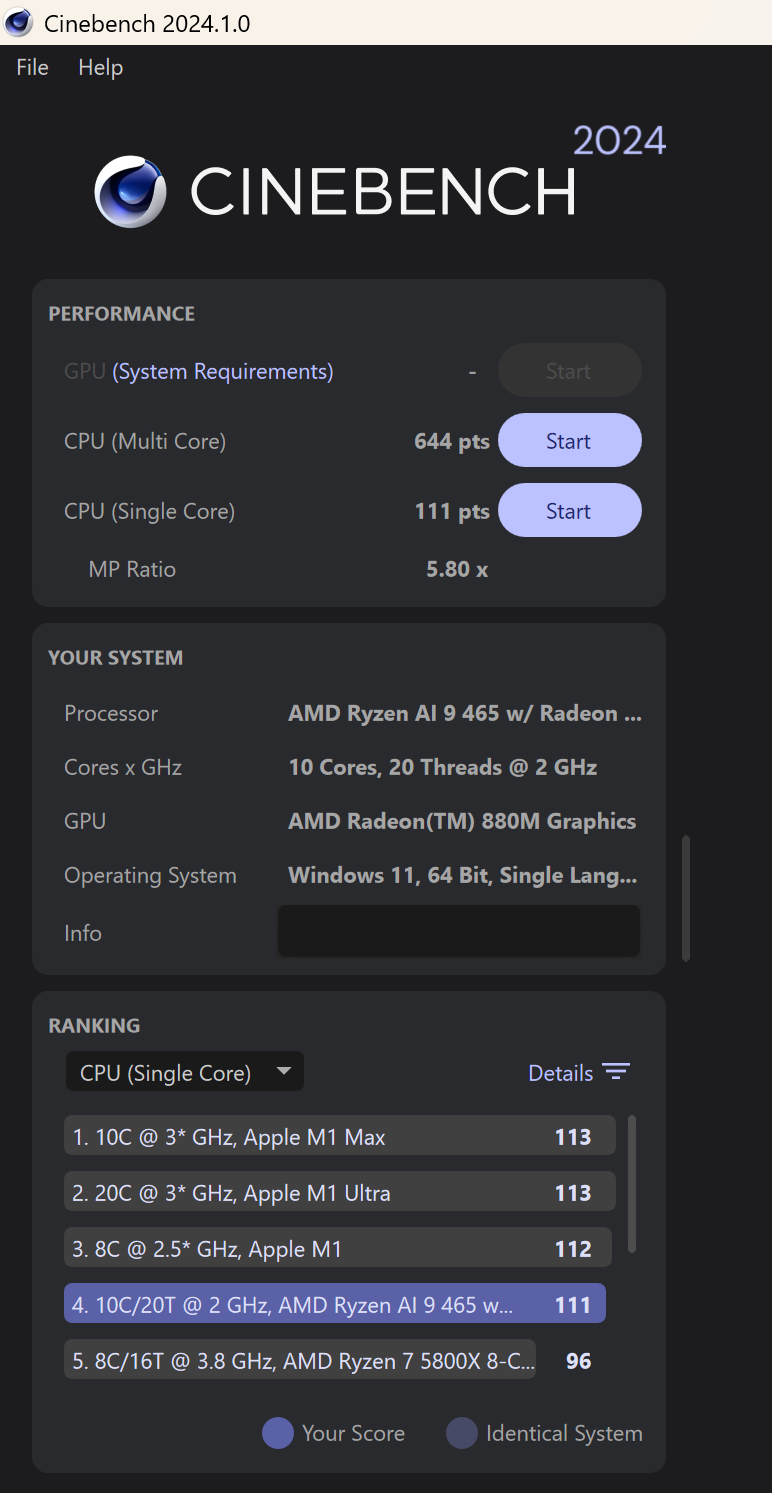This screenshot has height=1493, width=772.
Task: Click the greyed-out GPU Start button
Action: [569, 371]
